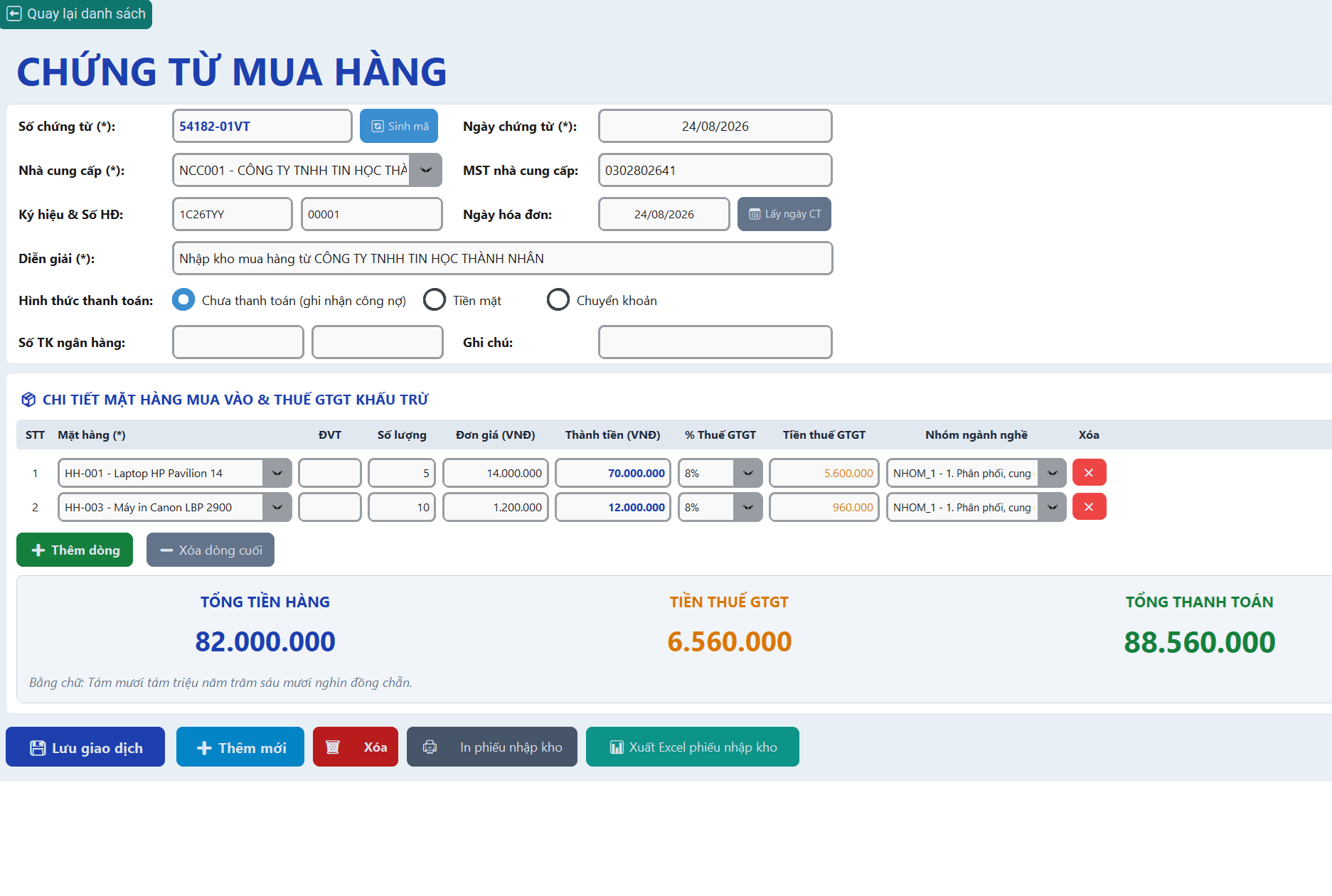Image resolution: width=1332 pixels, height=896 pixels.
Task: Save with Lưu giao dịch button
Action: click(85, 747)
